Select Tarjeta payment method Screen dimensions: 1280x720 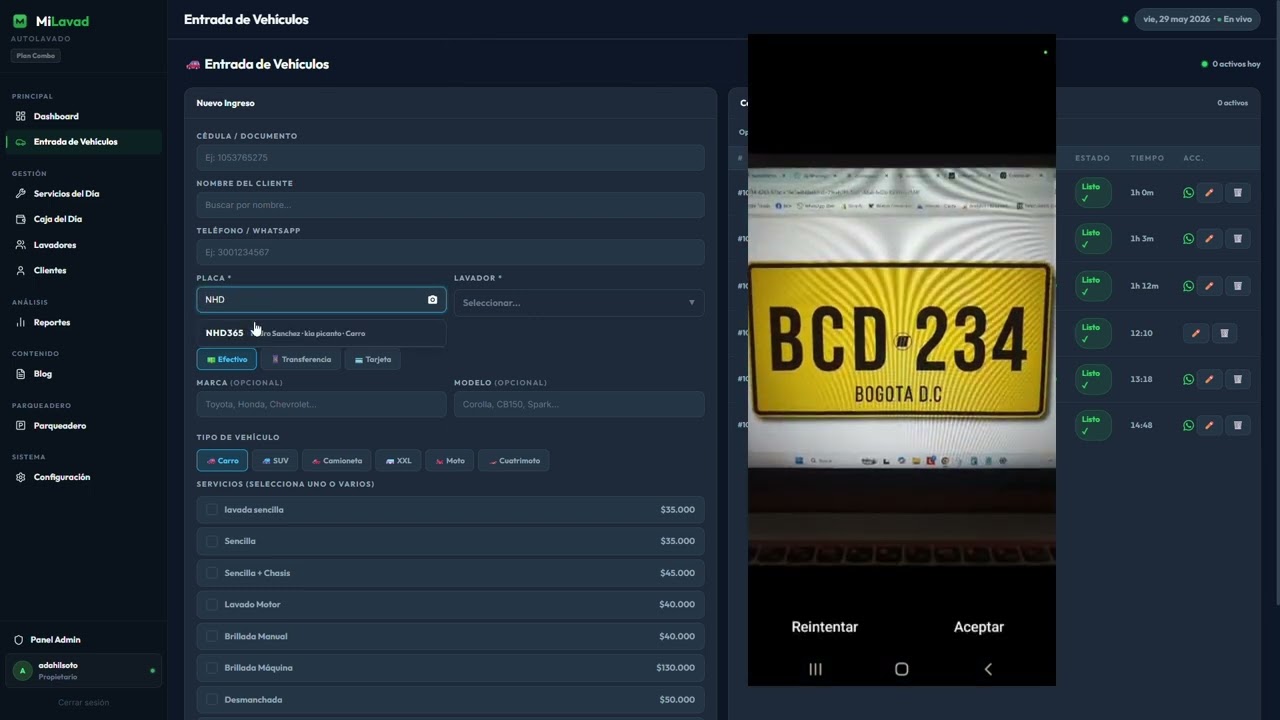pyautogui.click(x=373, y=359)
